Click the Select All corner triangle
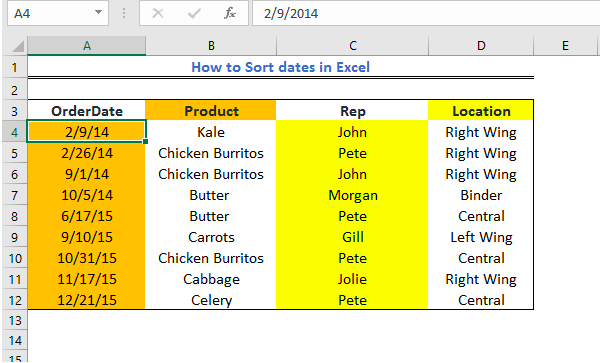This screenshot has height=363, width=601. pyautogui.click(x=18, y=46)
